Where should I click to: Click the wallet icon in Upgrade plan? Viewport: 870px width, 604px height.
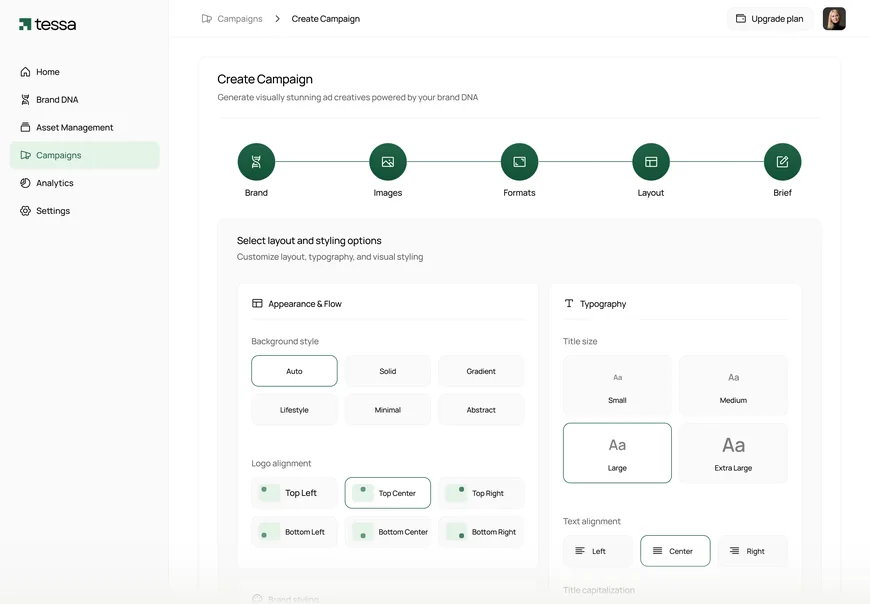pos(741,18)
